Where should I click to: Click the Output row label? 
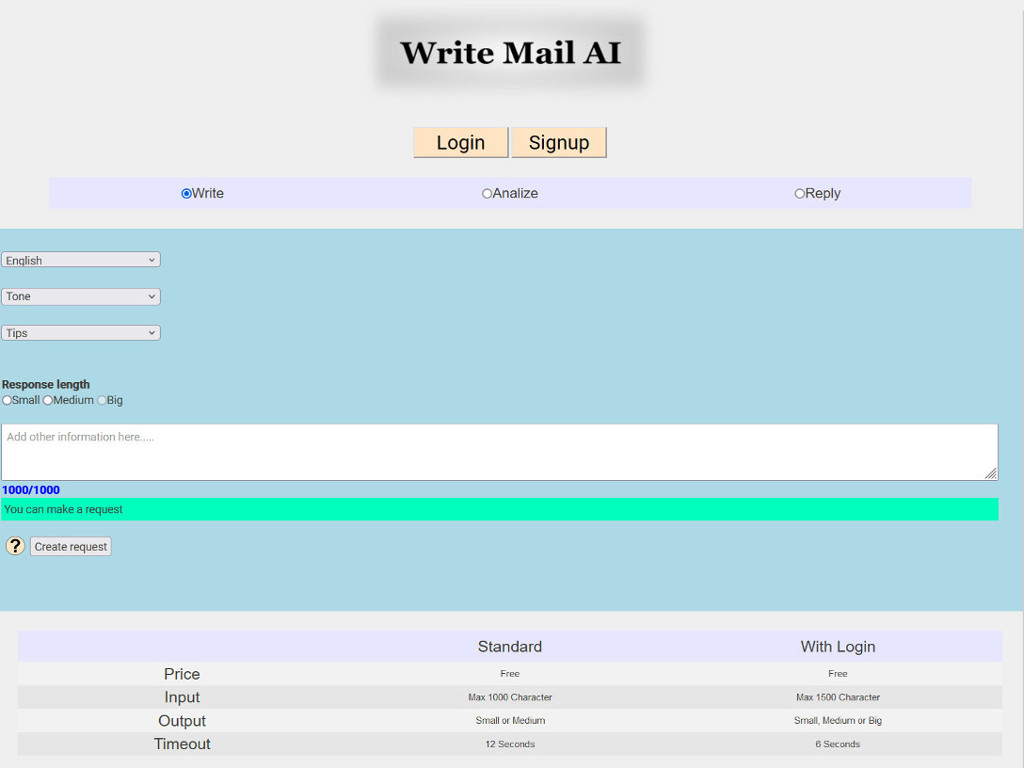pyautogui.click(x=182, y=721)
